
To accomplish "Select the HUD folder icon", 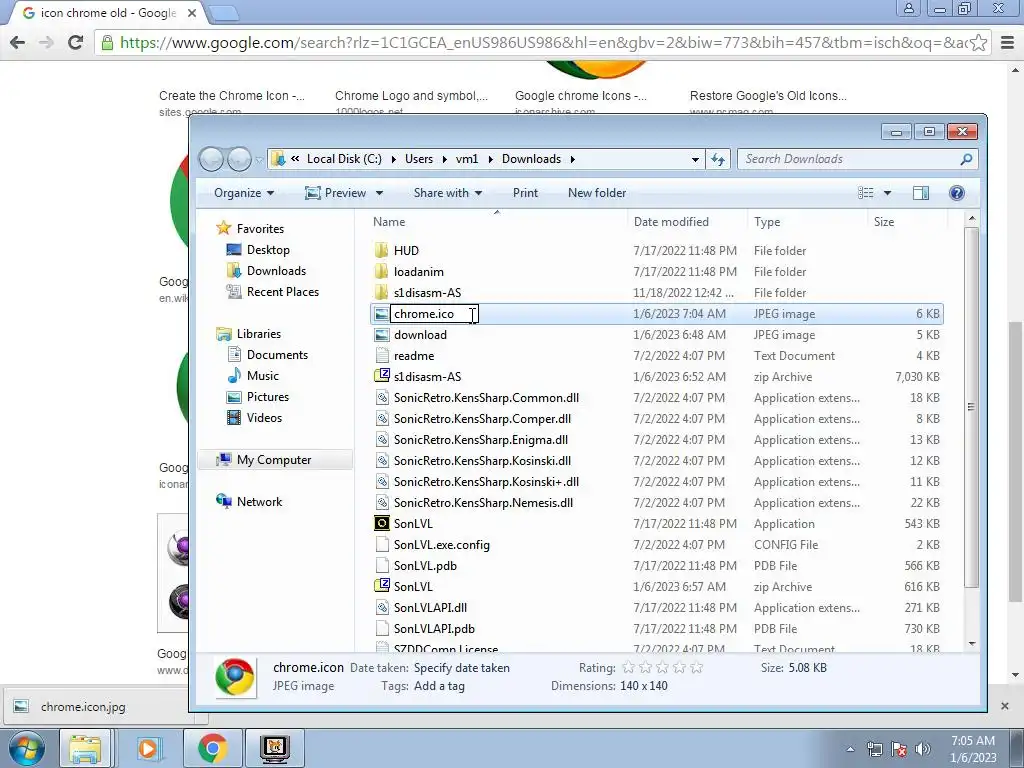I will [x=381, y=250].
